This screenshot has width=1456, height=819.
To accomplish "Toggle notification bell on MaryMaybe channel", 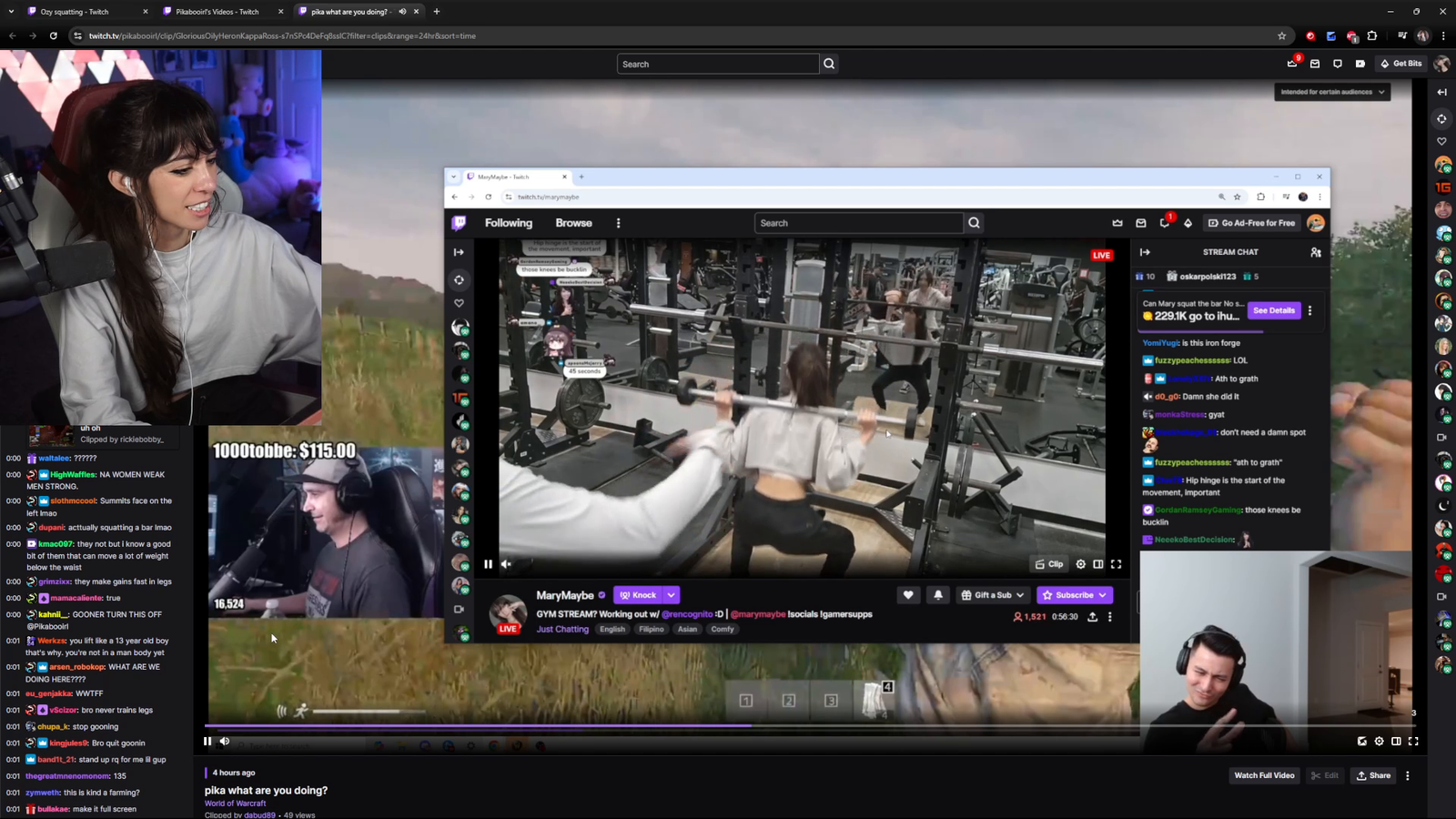I will click(x=938, y=595).
